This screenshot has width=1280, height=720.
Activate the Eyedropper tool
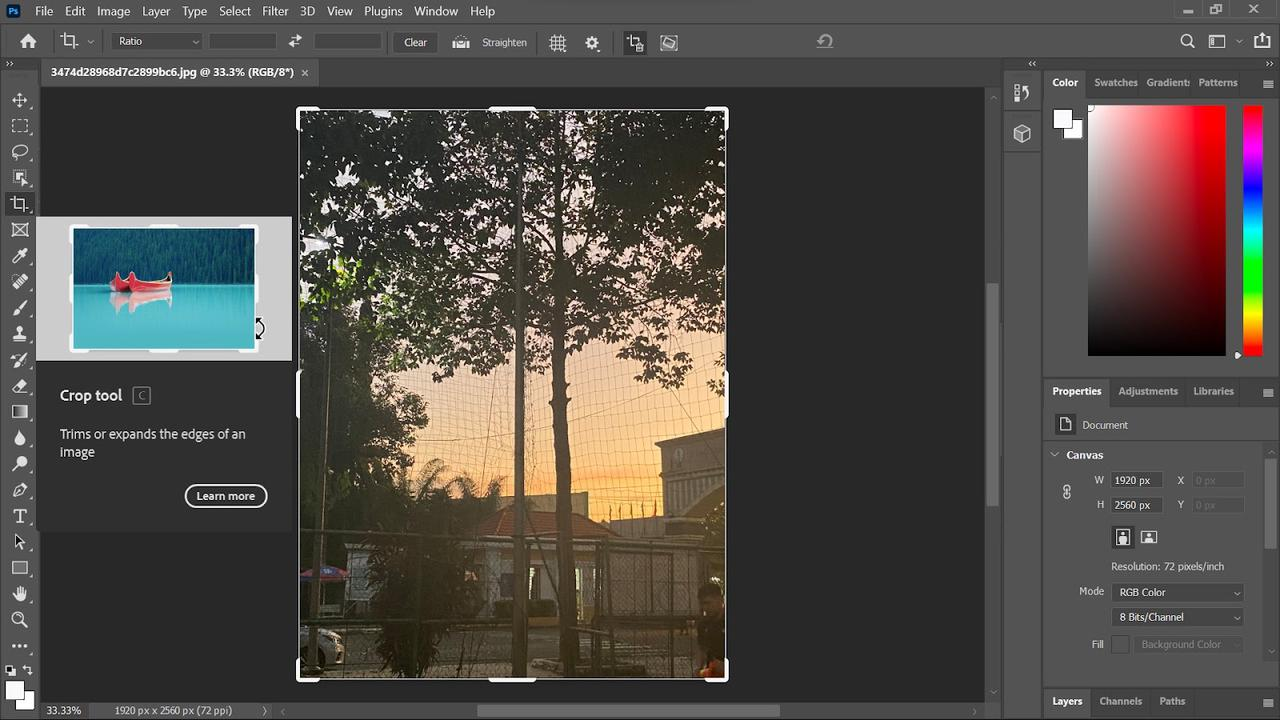pyautogui.click(x=20, y=255)
